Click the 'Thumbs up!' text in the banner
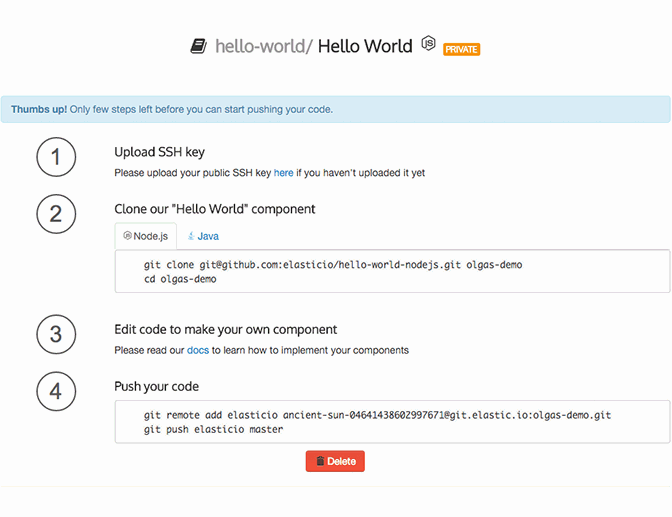 pos(39,109)
